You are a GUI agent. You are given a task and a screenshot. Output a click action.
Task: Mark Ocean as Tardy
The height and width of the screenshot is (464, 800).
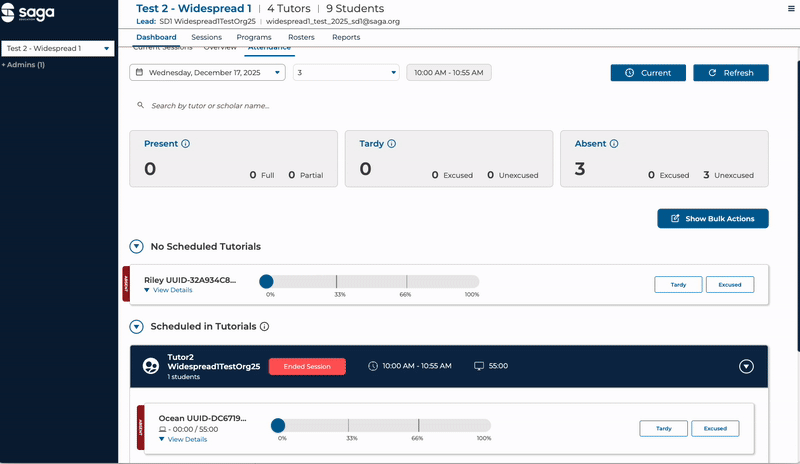pyautogui.click(x=663, y=429)
